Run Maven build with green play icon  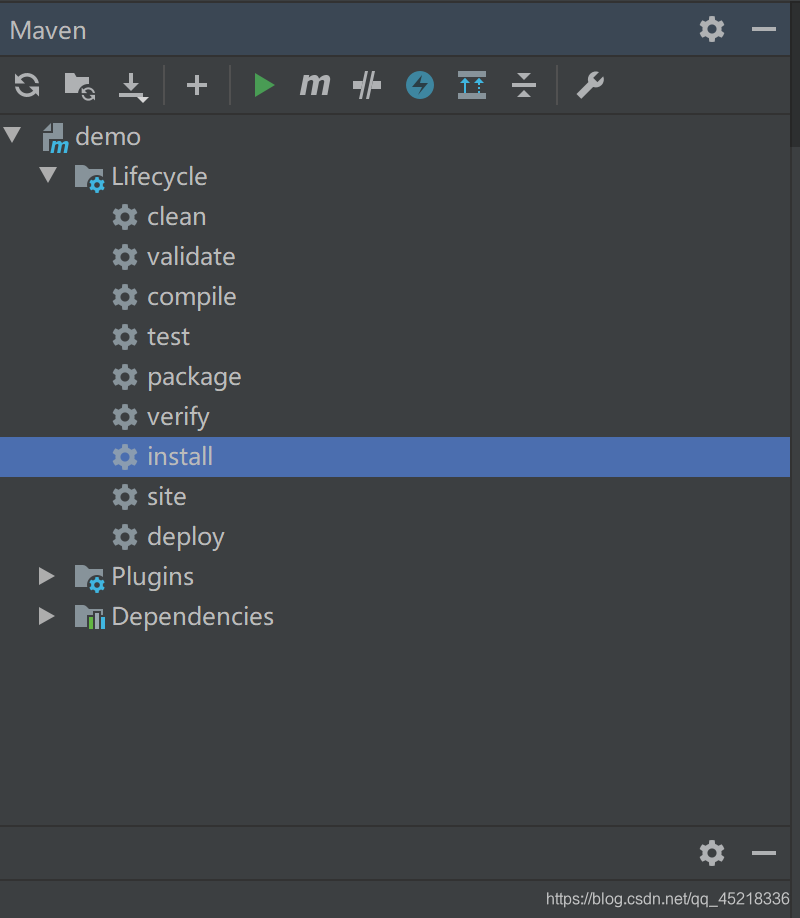(x=264, y=85)
